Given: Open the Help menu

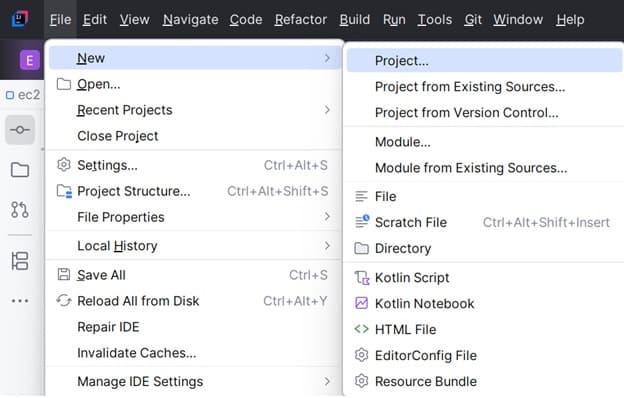Looking at the screenshot, I should (x=570, y=20).
